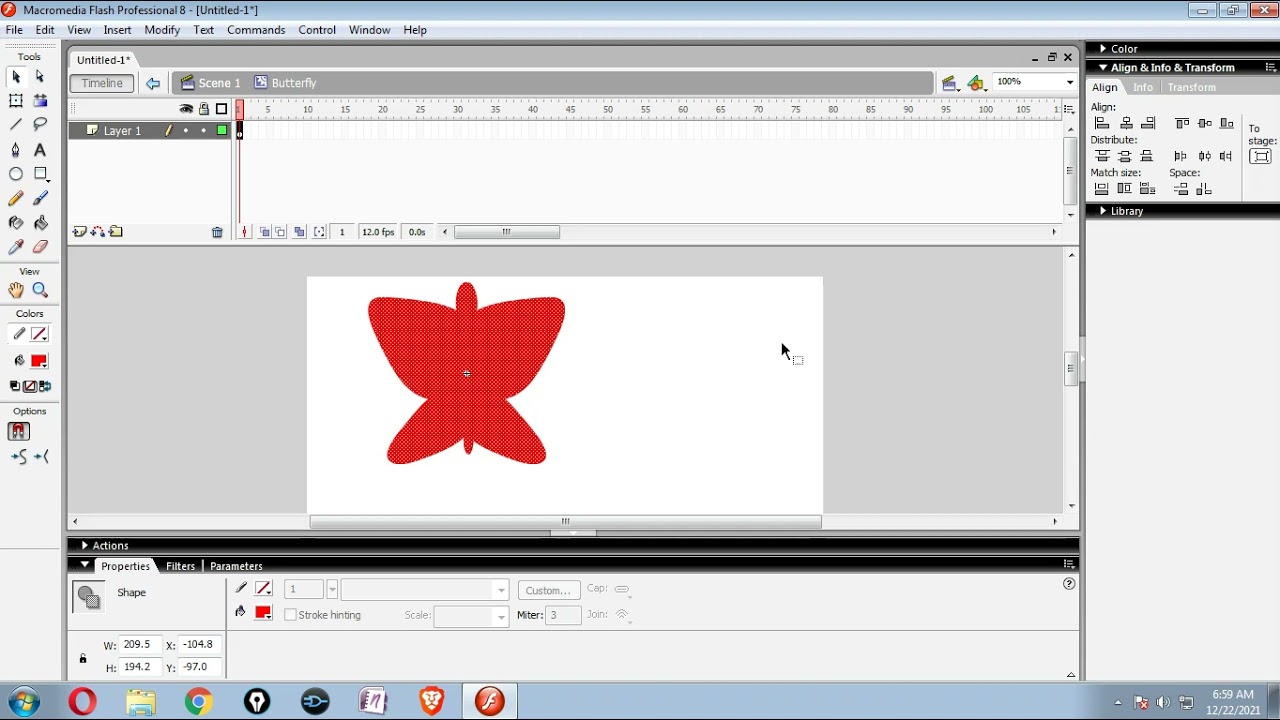
Task: Expand the Actions panel
Action: (x=84, y=546)
